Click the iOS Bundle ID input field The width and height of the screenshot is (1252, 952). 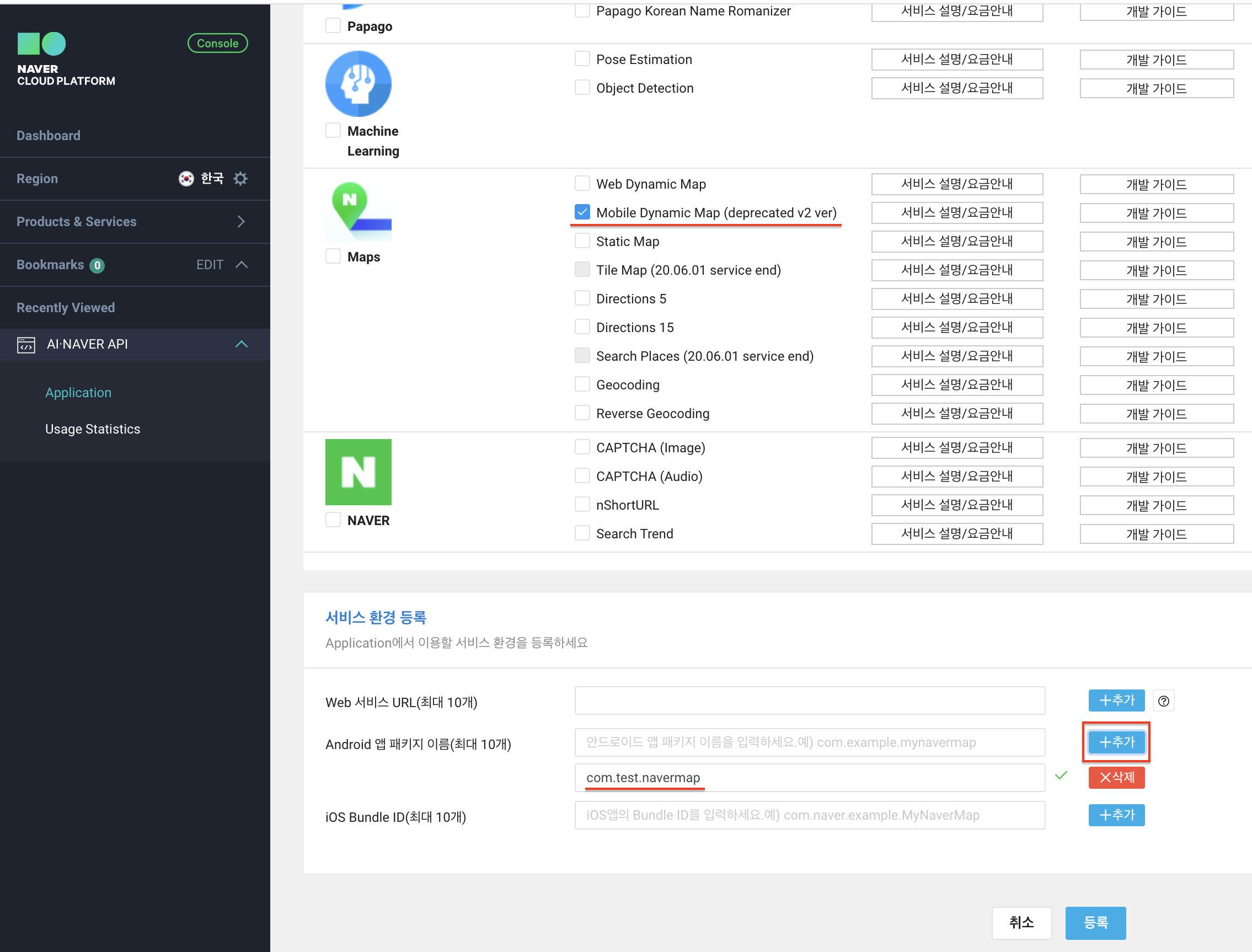click(809, 815)
